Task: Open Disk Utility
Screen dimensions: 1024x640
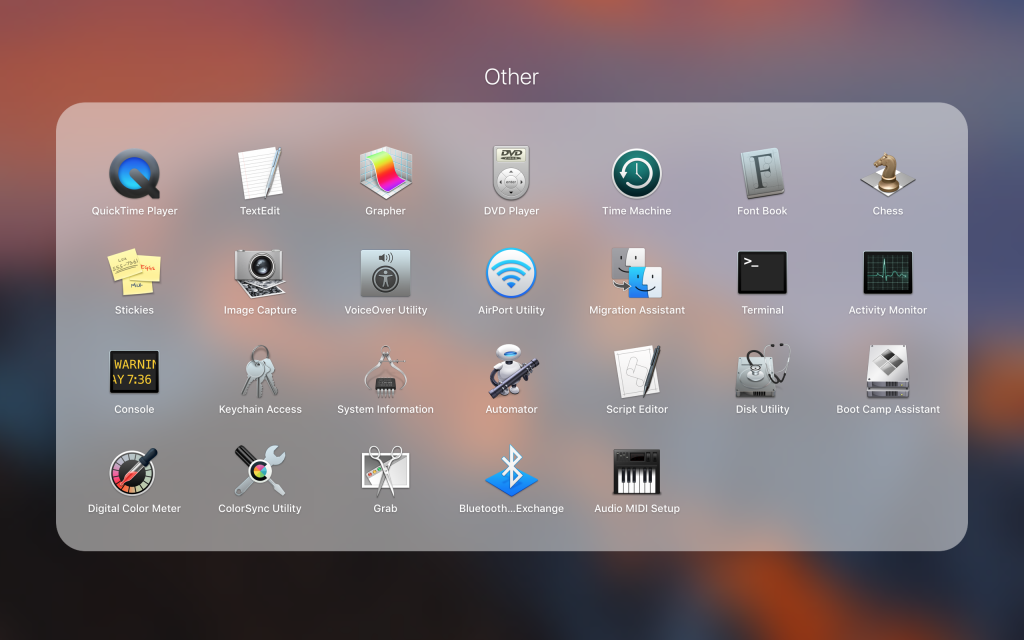Action: click(x=762, y=371)
